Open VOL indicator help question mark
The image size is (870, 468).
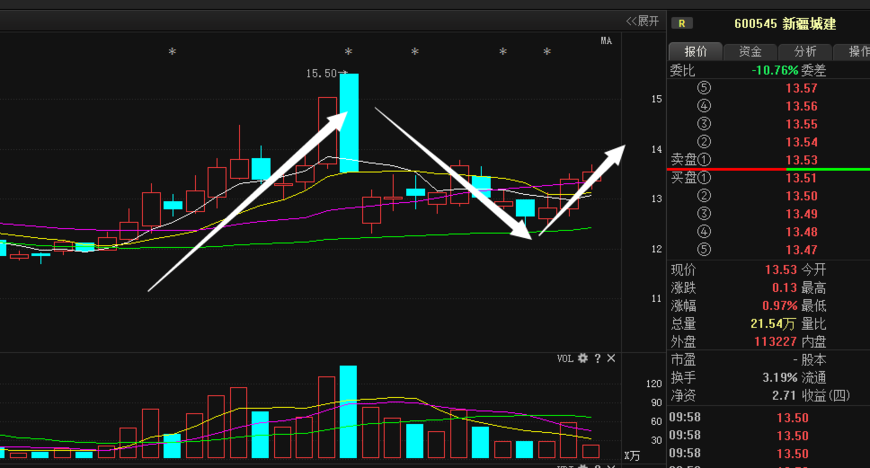[x=598, y=359]
